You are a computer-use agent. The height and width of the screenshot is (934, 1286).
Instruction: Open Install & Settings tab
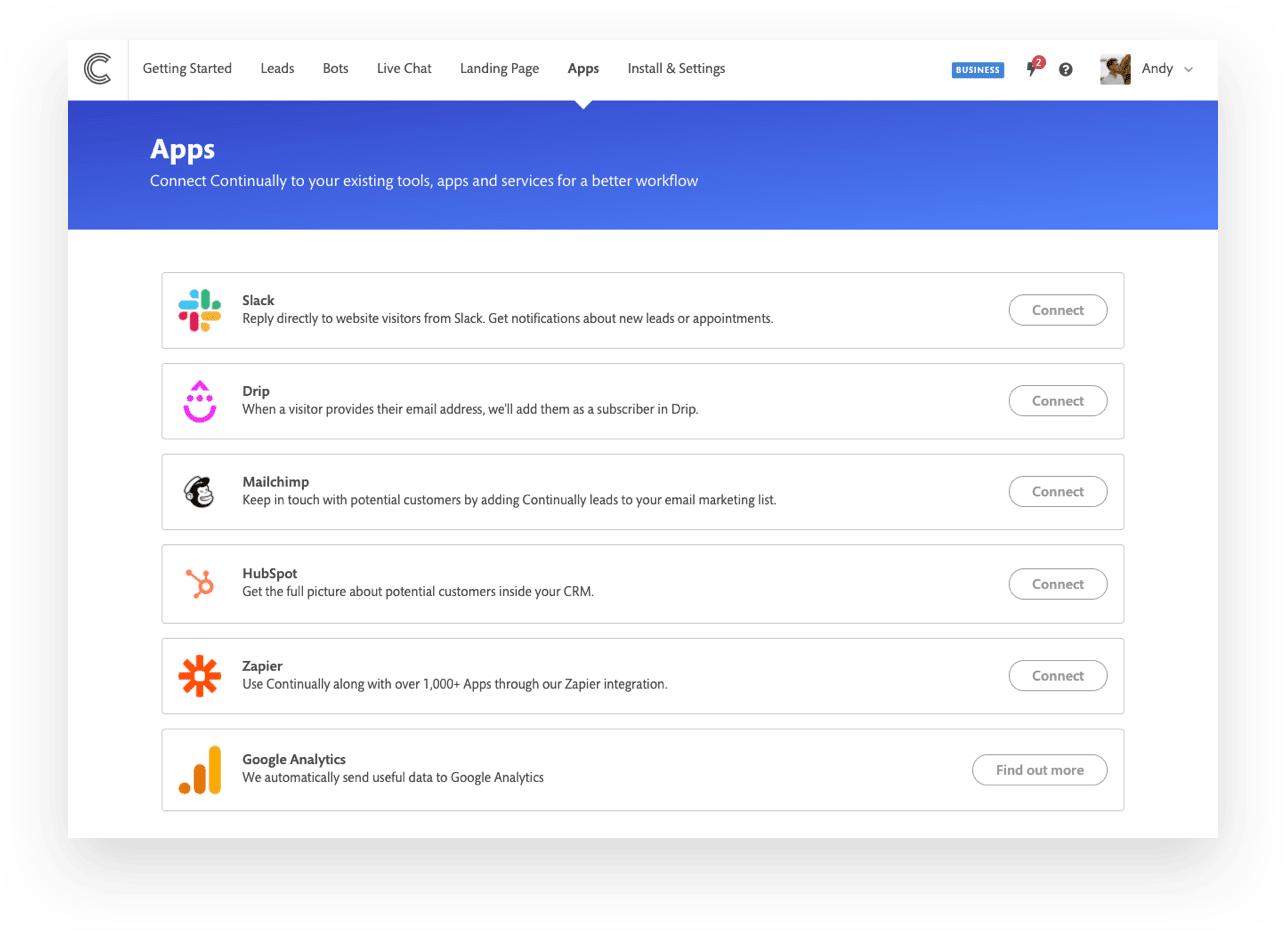tap(676, 69)
